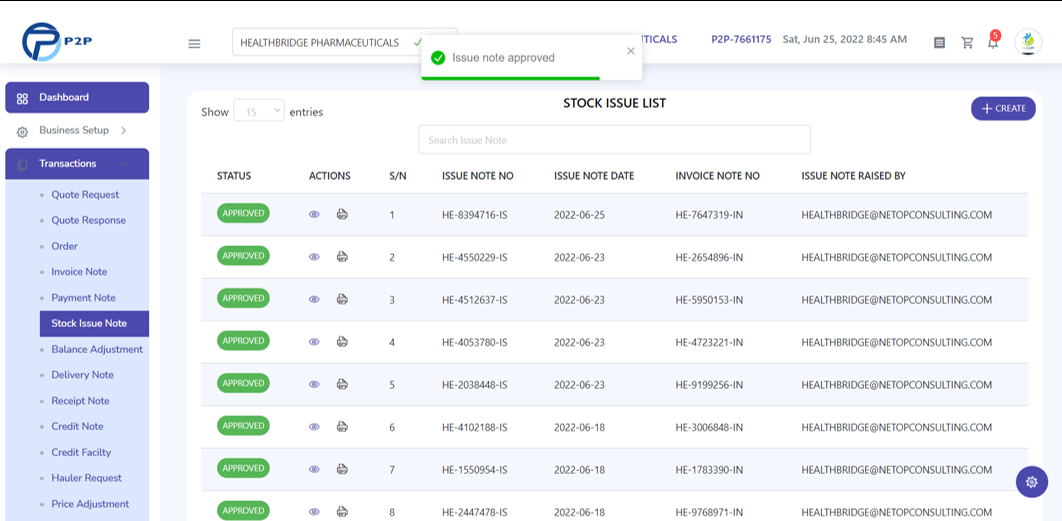Close the Issue note approved toast
Image resolution: width=1062 pixels, height=521 pixels.
[x=631, y=51]
